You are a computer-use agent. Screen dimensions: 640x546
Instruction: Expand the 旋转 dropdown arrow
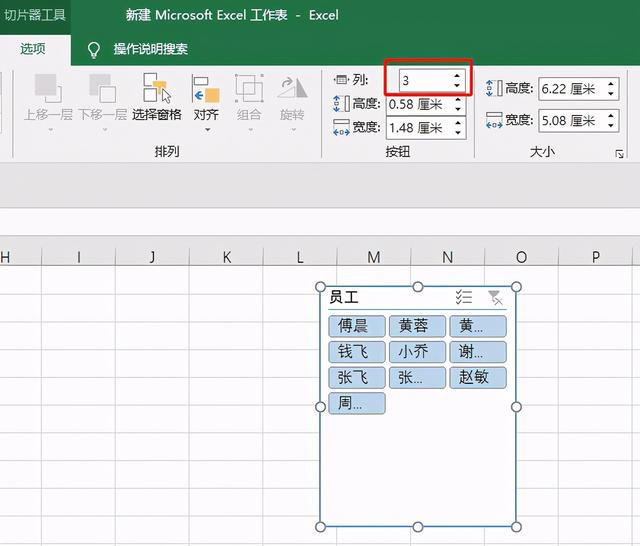293,130
